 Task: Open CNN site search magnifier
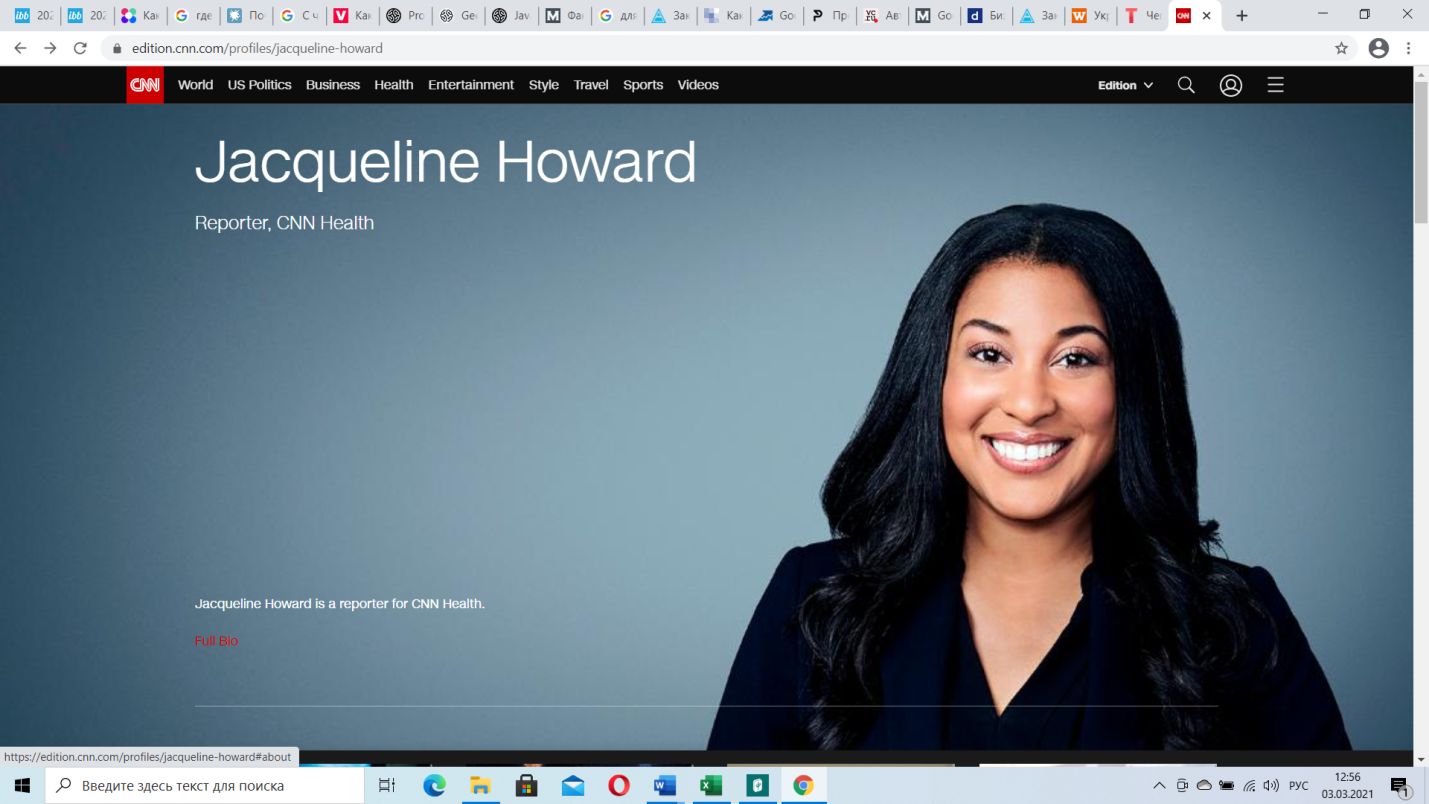click(x=1186, y=85)
